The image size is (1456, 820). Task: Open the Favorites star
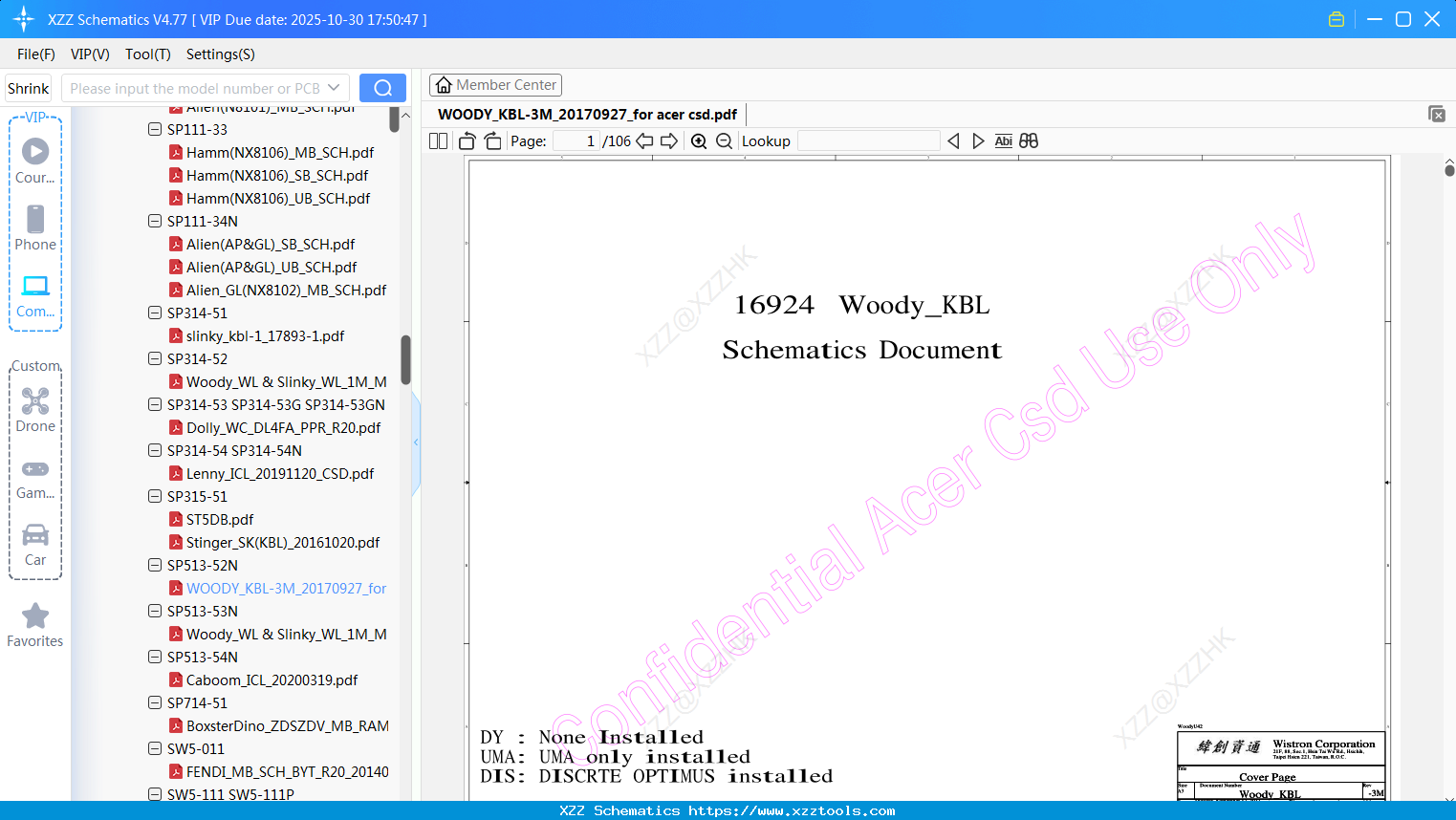click(35, 625)
